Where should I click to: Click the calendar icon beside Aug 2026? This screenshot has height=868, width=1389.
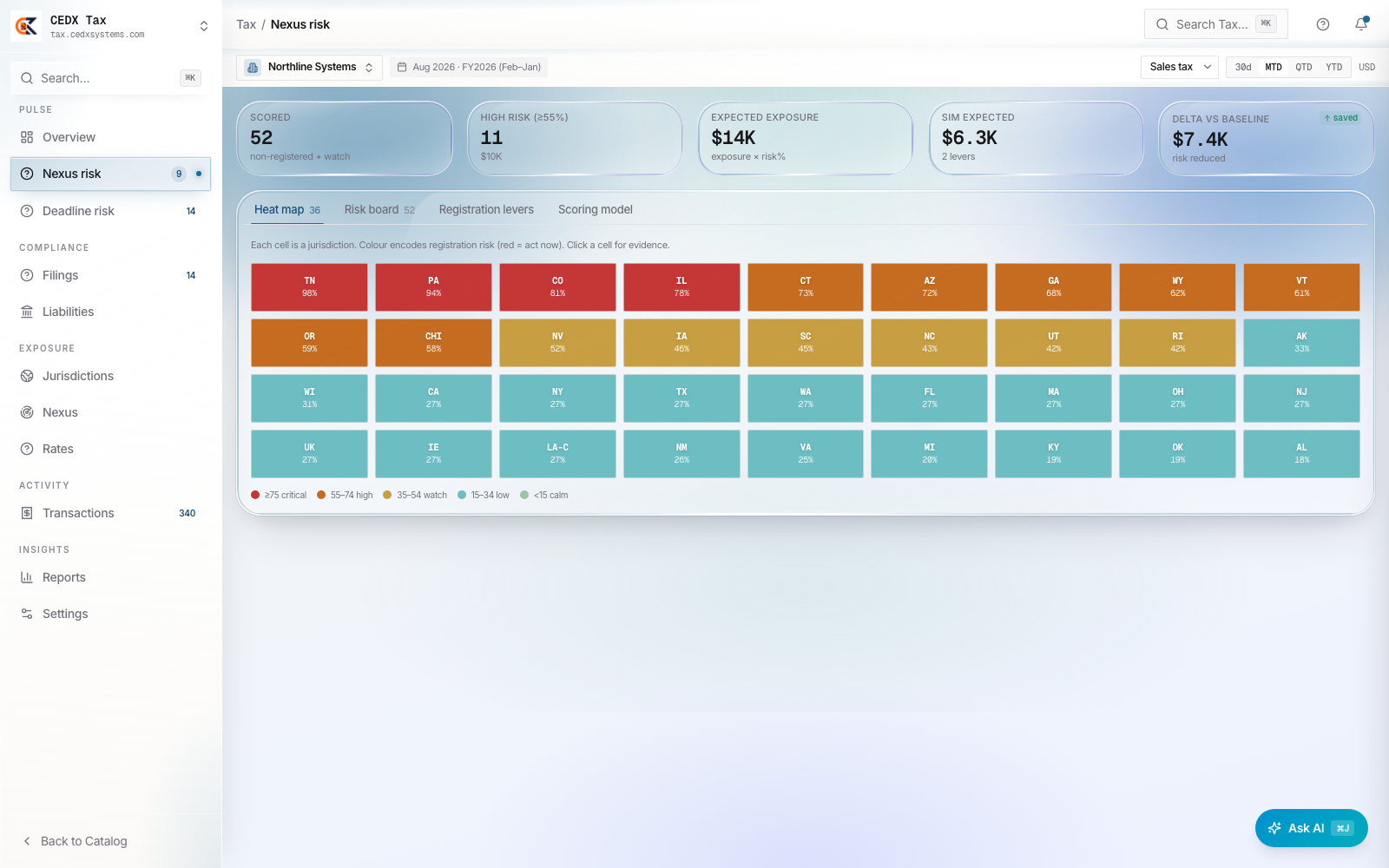[402, 67]
